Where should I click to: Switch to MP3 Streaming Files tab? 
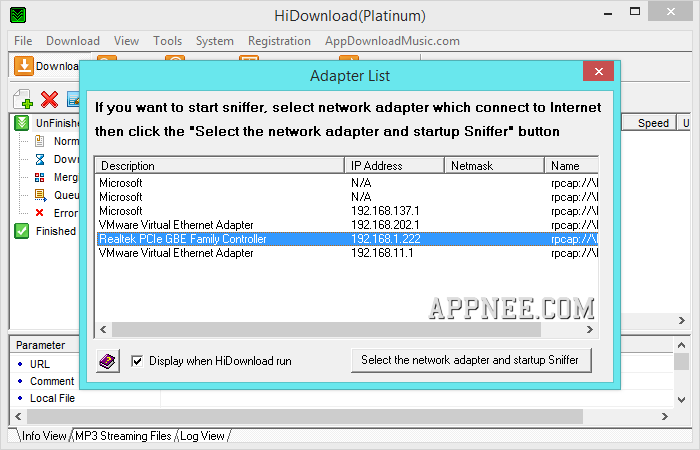pos(123,436)
